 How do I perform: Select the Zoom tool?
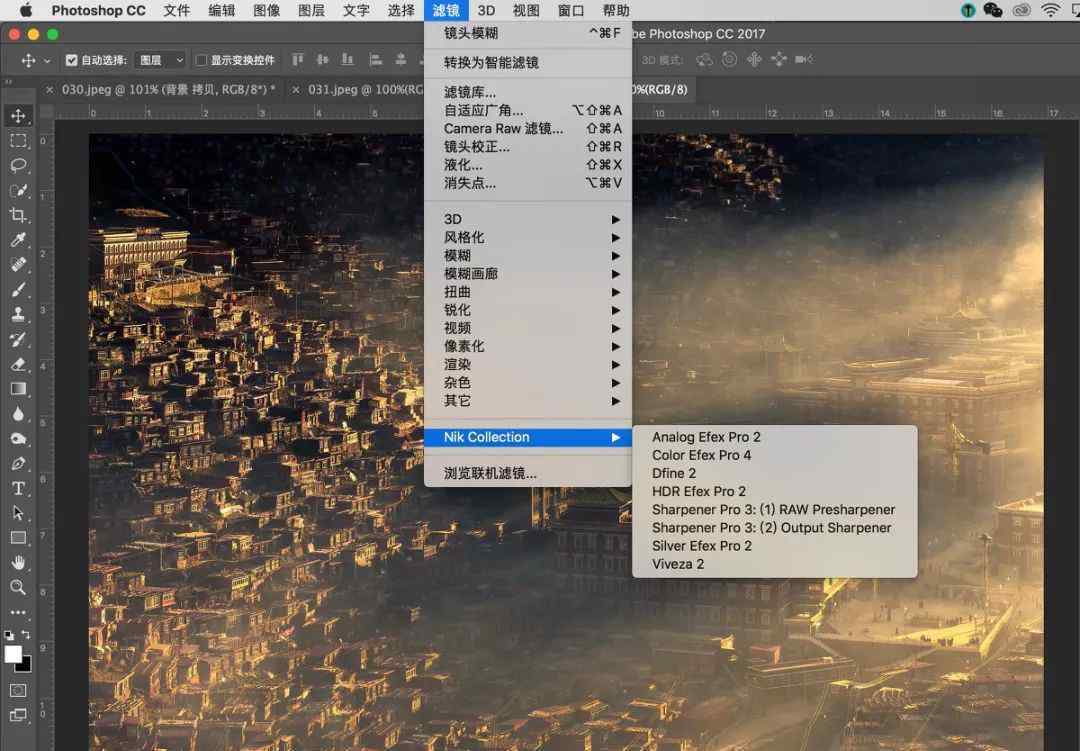click(19, 588)
